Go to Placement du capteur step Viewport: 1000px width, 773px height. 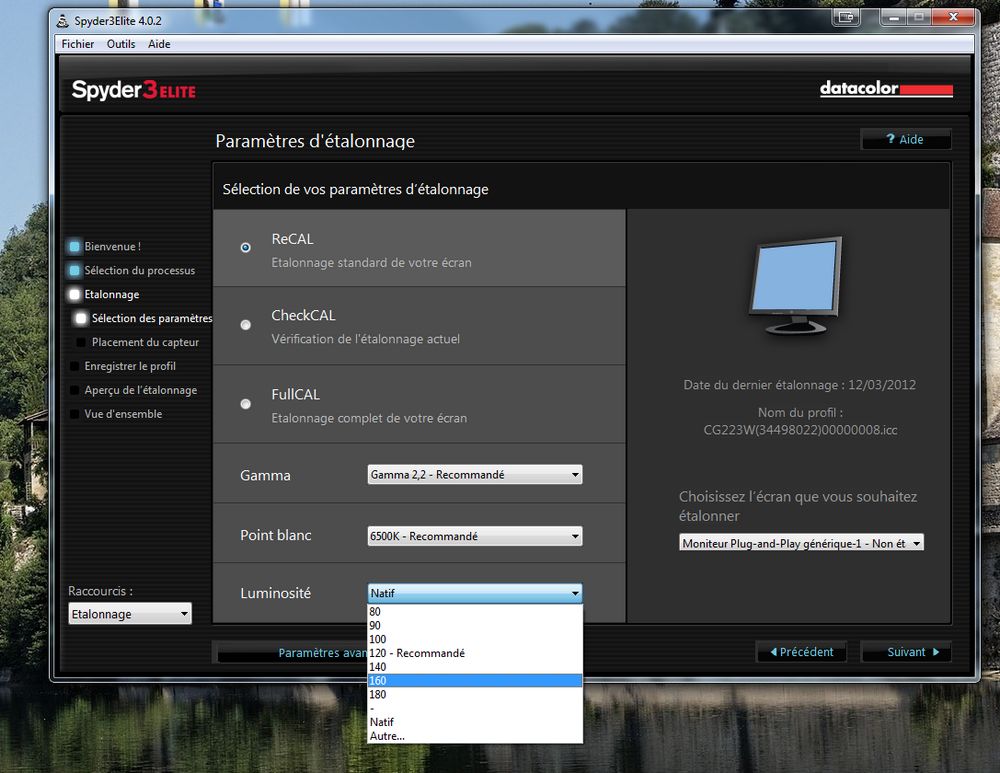point(145,342)
